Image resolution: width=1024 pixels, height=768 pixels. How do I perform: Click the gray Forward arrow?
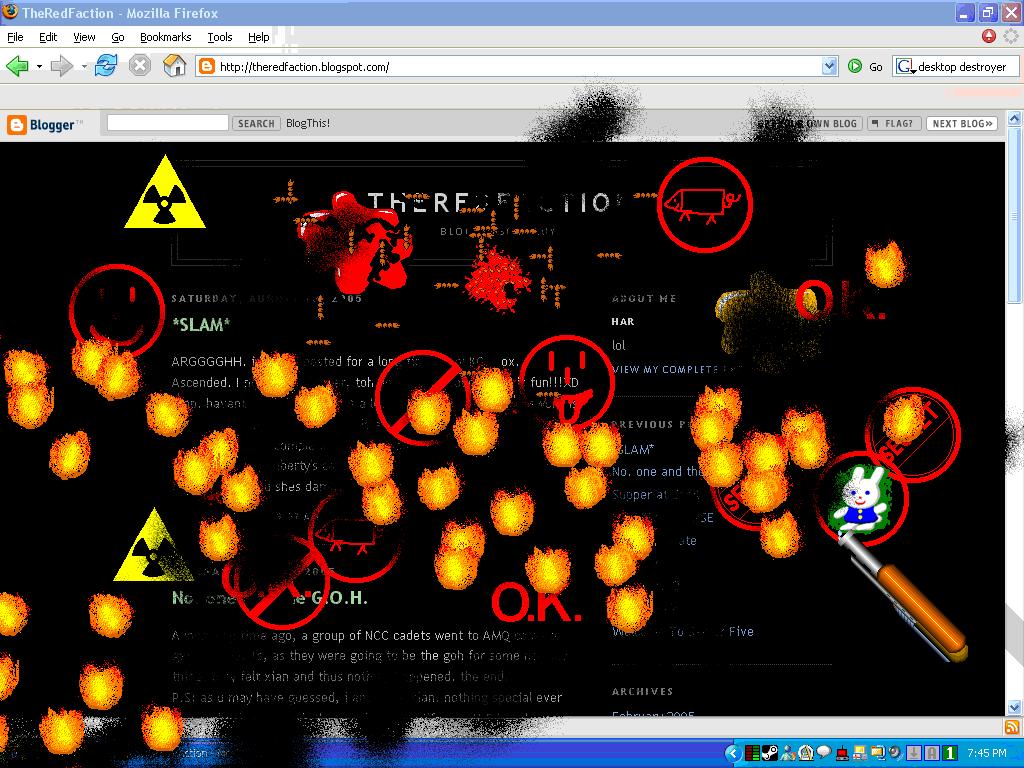(x=61, y=66)
